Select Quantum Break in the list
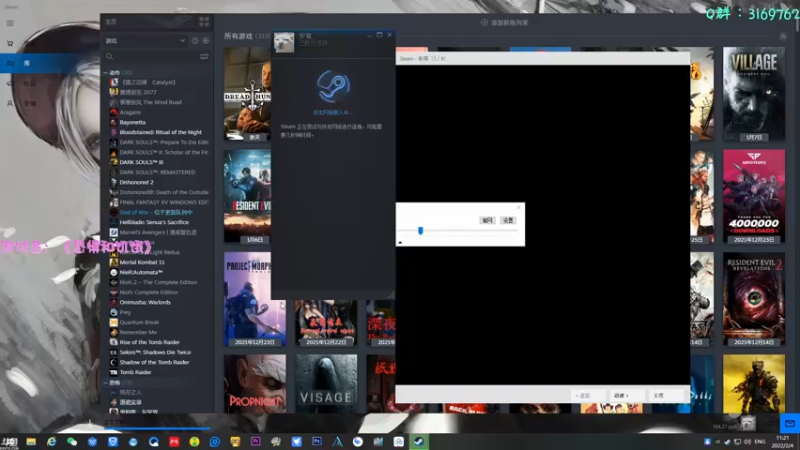The width and height of the screenshot is (800, 450). point(139,322)
